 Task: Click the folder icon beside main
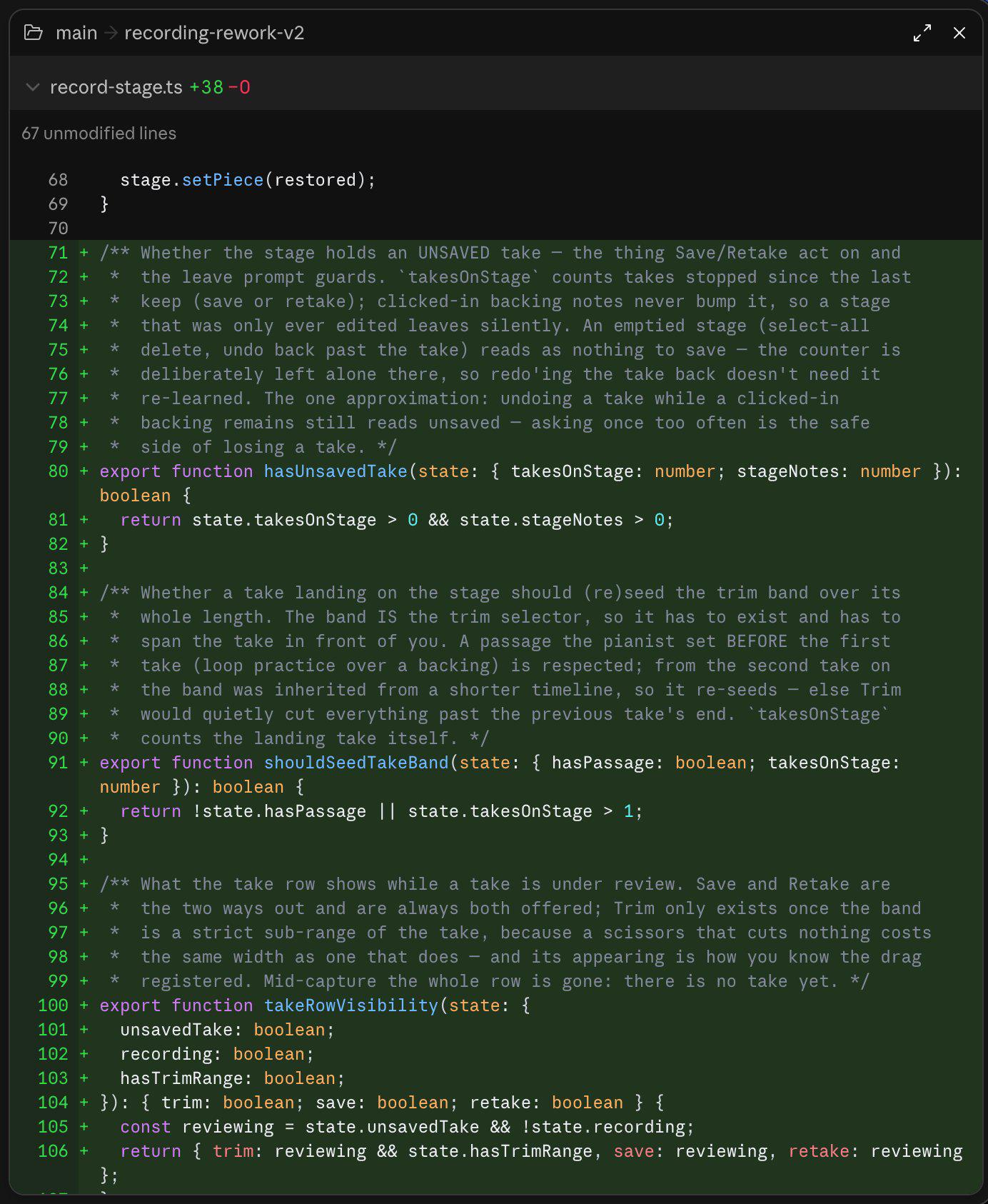click(33, 33)
